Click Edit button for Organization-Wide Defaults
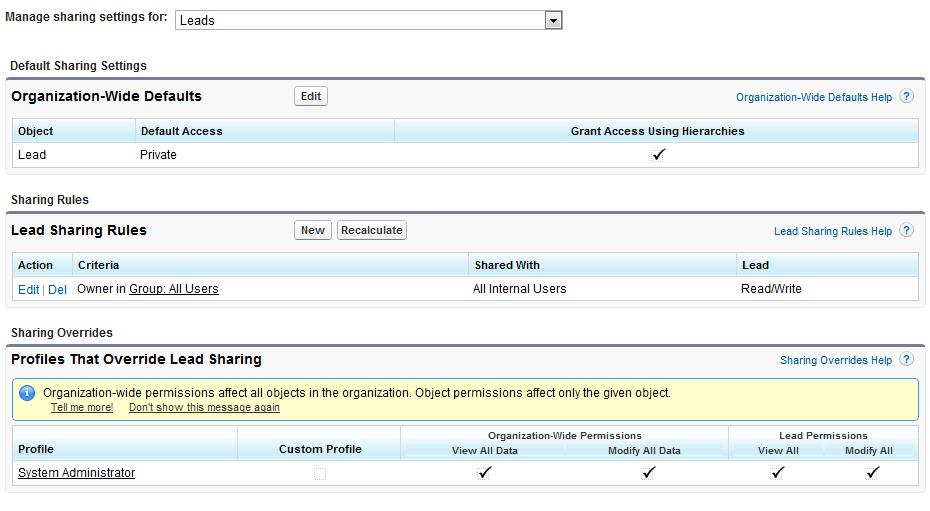 [311, 96]
